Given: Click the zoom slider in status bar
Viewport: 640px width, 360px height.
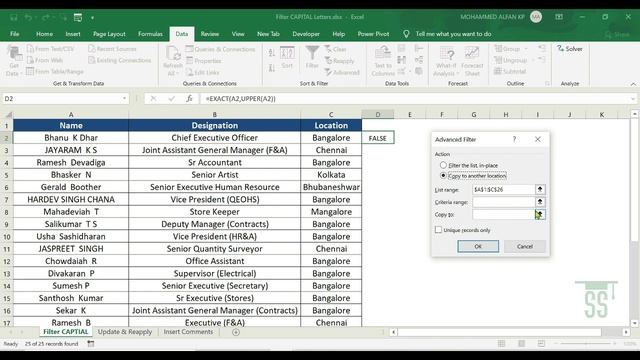Looking at the screenshot, I should (587, 344).
